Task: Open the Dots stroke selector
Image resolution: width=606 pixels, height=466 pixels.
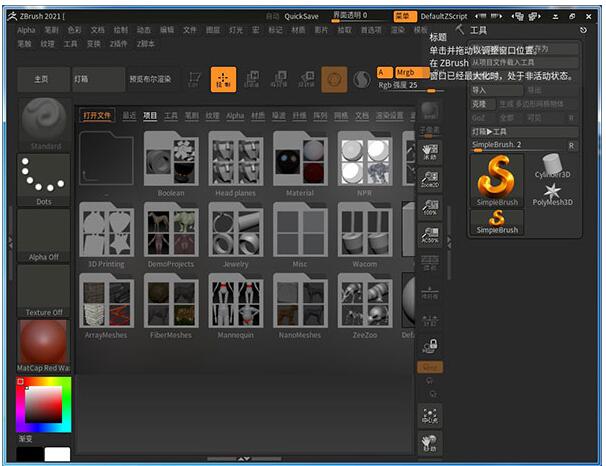Action: coord(44,180)
